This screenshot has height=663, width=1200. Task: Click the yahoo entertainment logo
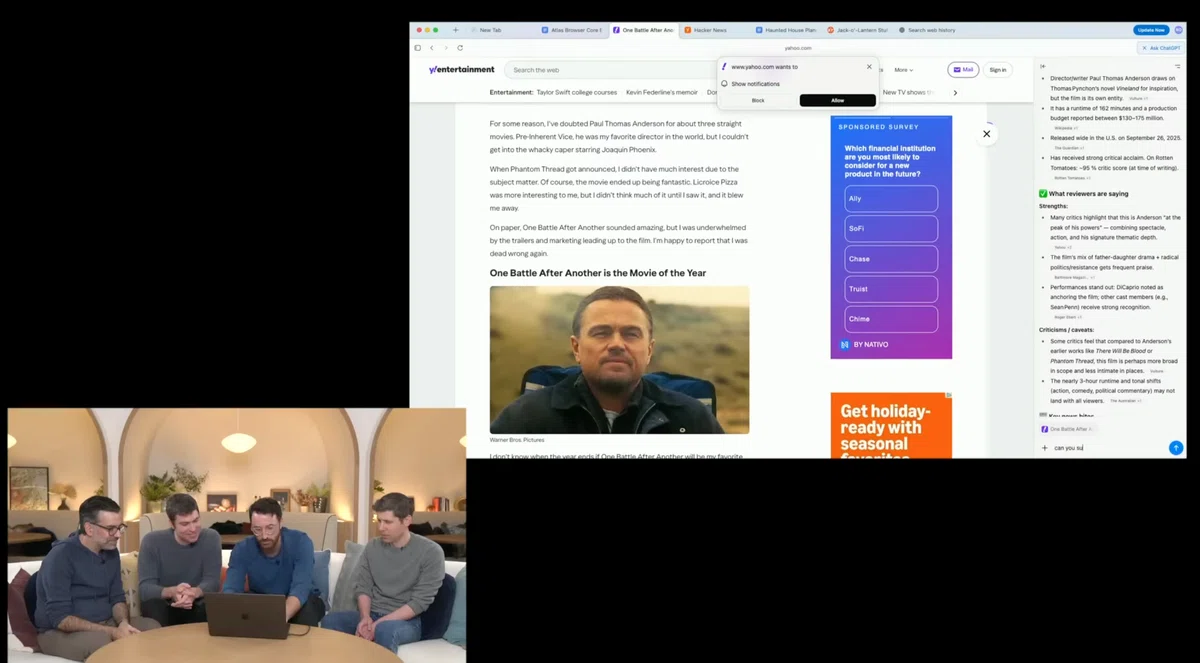(x=461, y=70)
